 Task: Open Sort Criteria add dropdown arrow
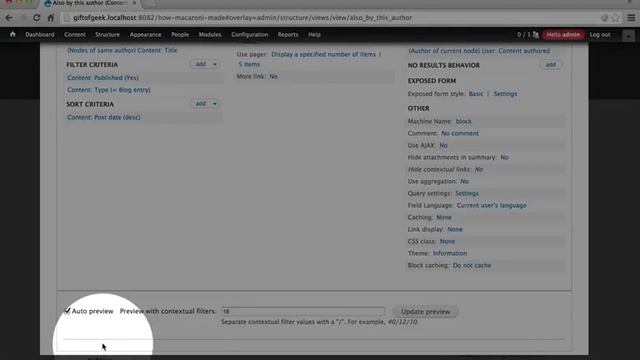[x=215, y=104]
